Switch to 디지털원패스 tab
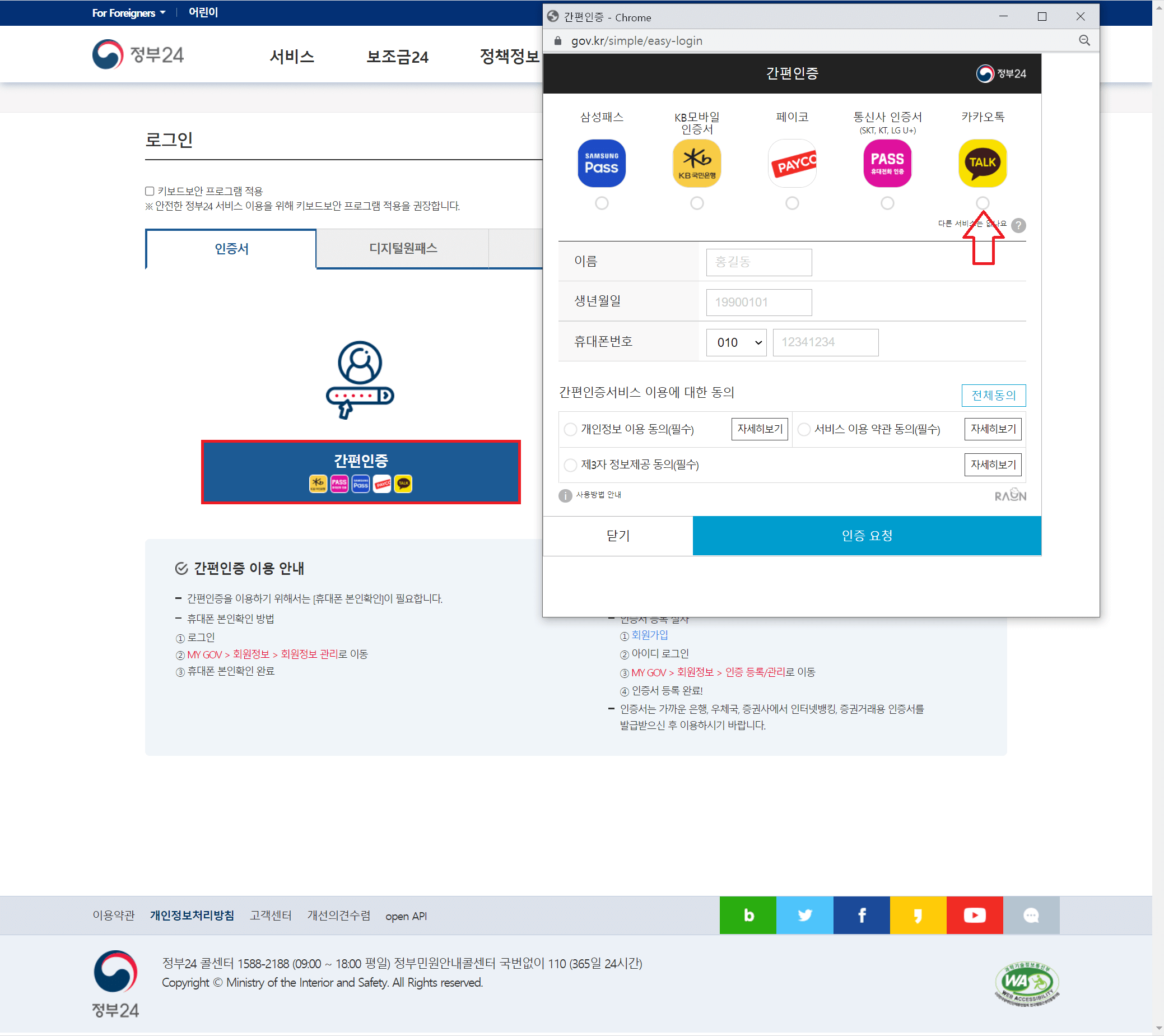 pos(404,248)
